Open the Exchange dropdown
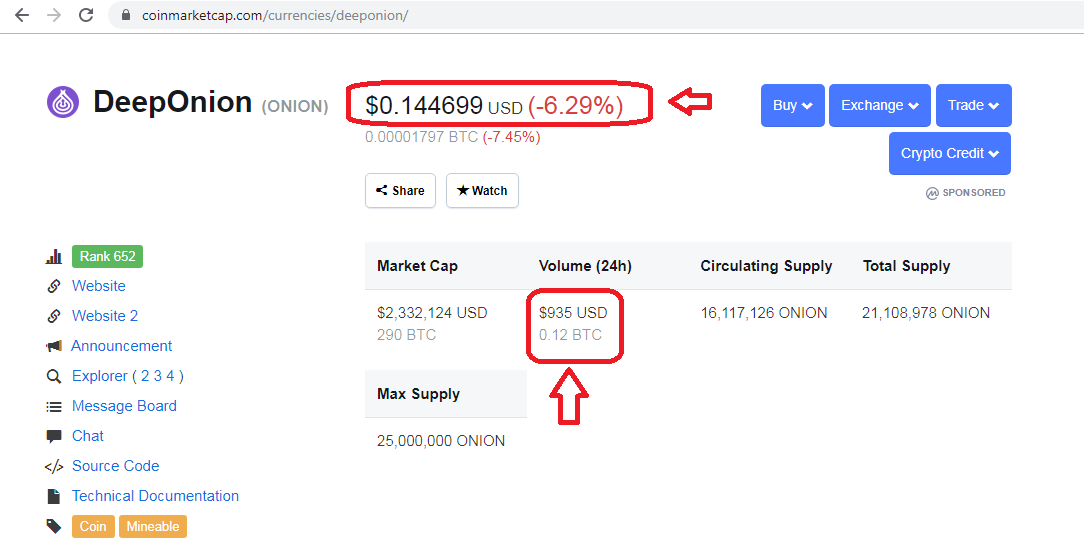This screenshot has width=1084, height=555. tap(879, 105)
